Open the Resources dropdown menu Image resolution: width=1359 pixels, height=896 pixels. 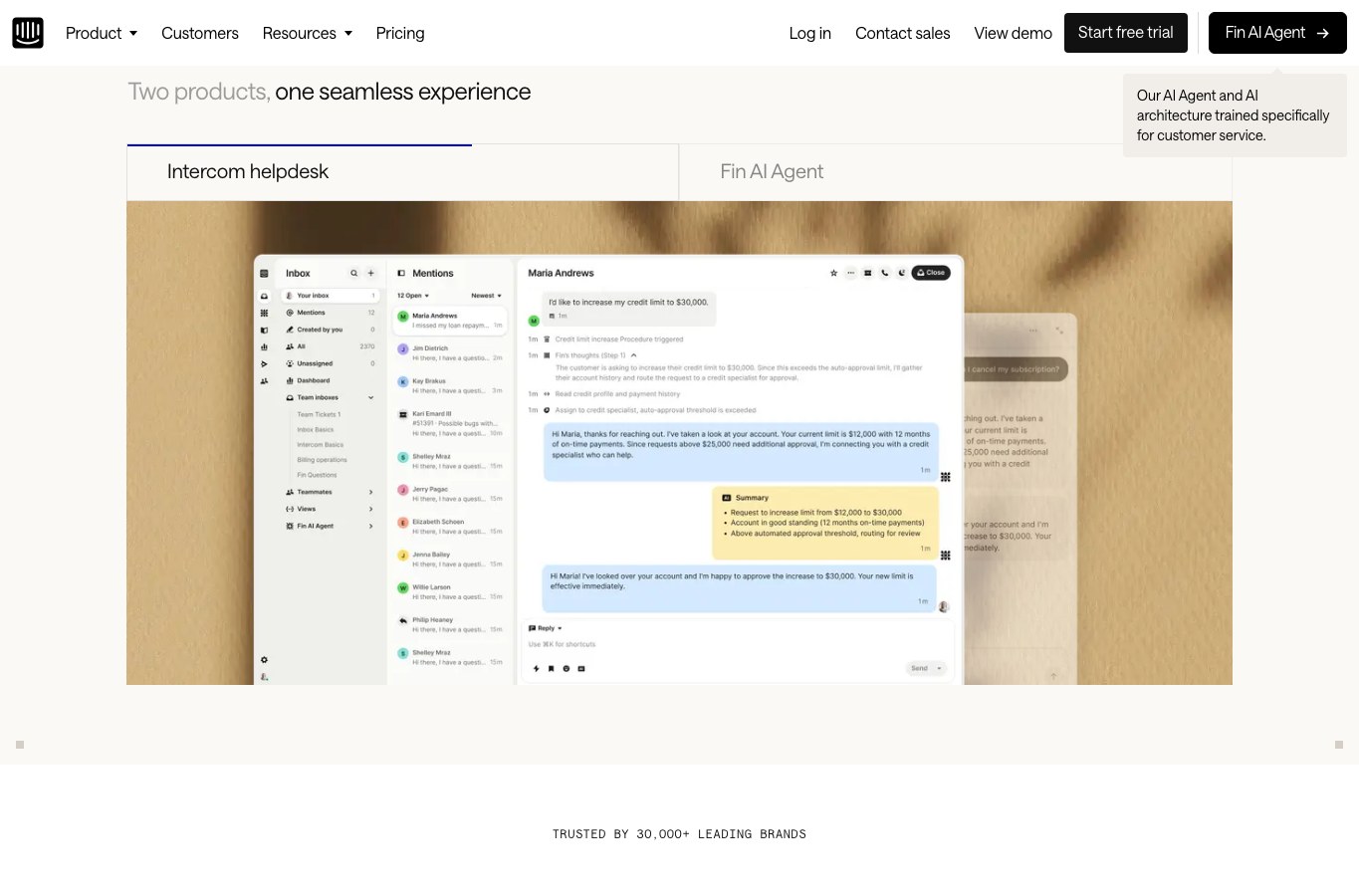point(308,33)
